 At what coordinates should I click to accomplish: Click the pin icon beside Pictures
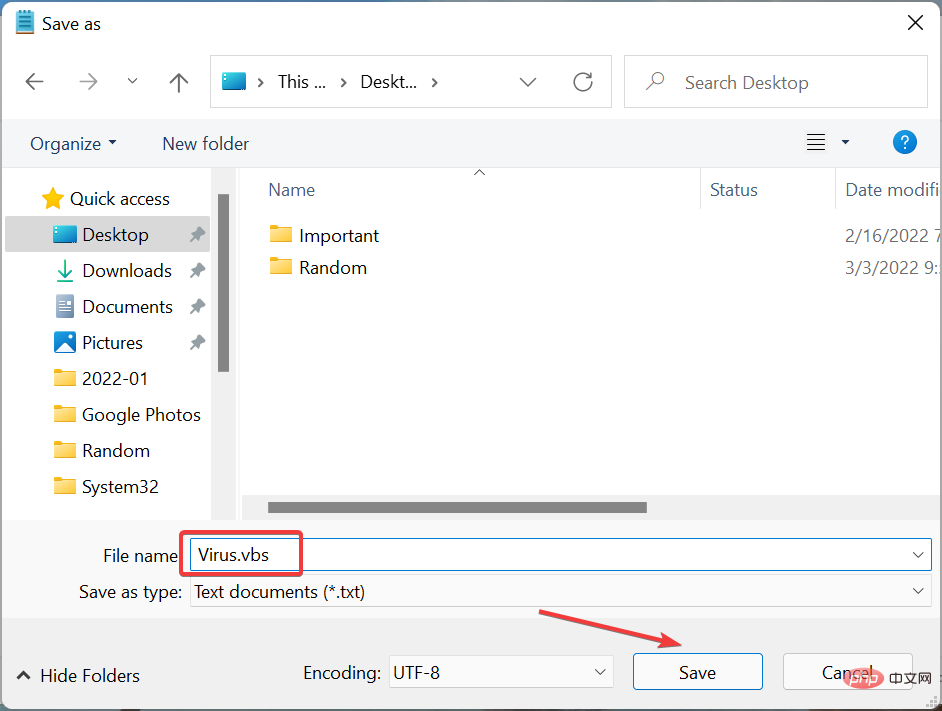click(197, 343)
